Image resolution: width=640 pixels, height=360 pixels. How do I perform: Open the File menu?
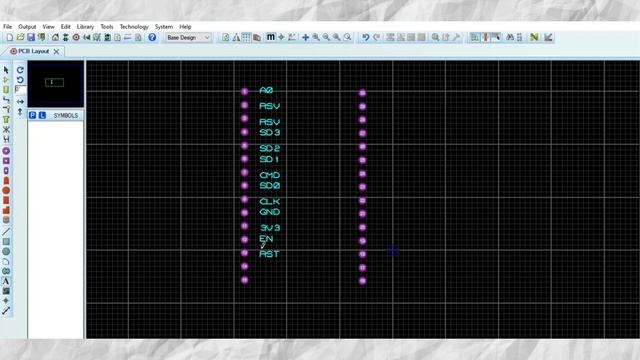pos(8,27)
